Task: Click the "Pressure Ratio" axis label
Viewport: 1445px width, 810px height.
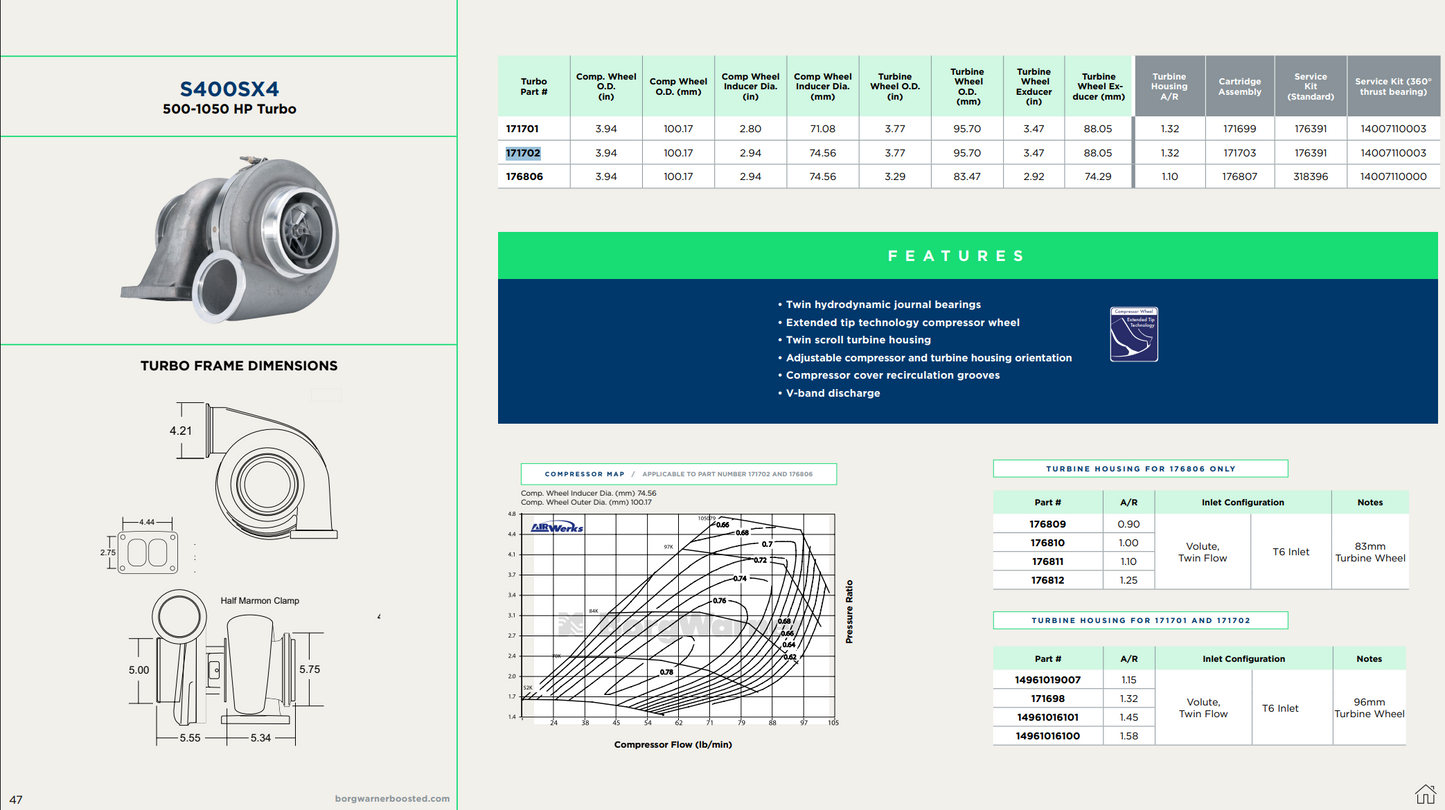Action: (850, 611)
